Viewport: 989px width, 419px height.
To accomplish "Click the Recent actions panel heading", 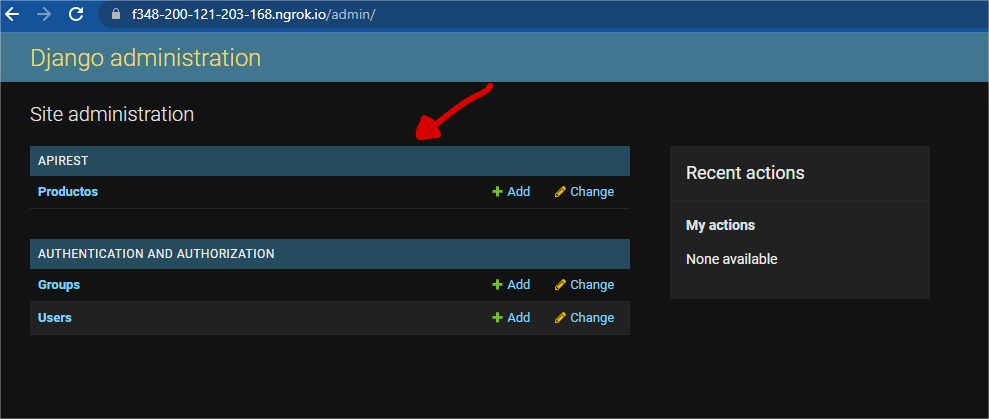I will coord(745,173).
